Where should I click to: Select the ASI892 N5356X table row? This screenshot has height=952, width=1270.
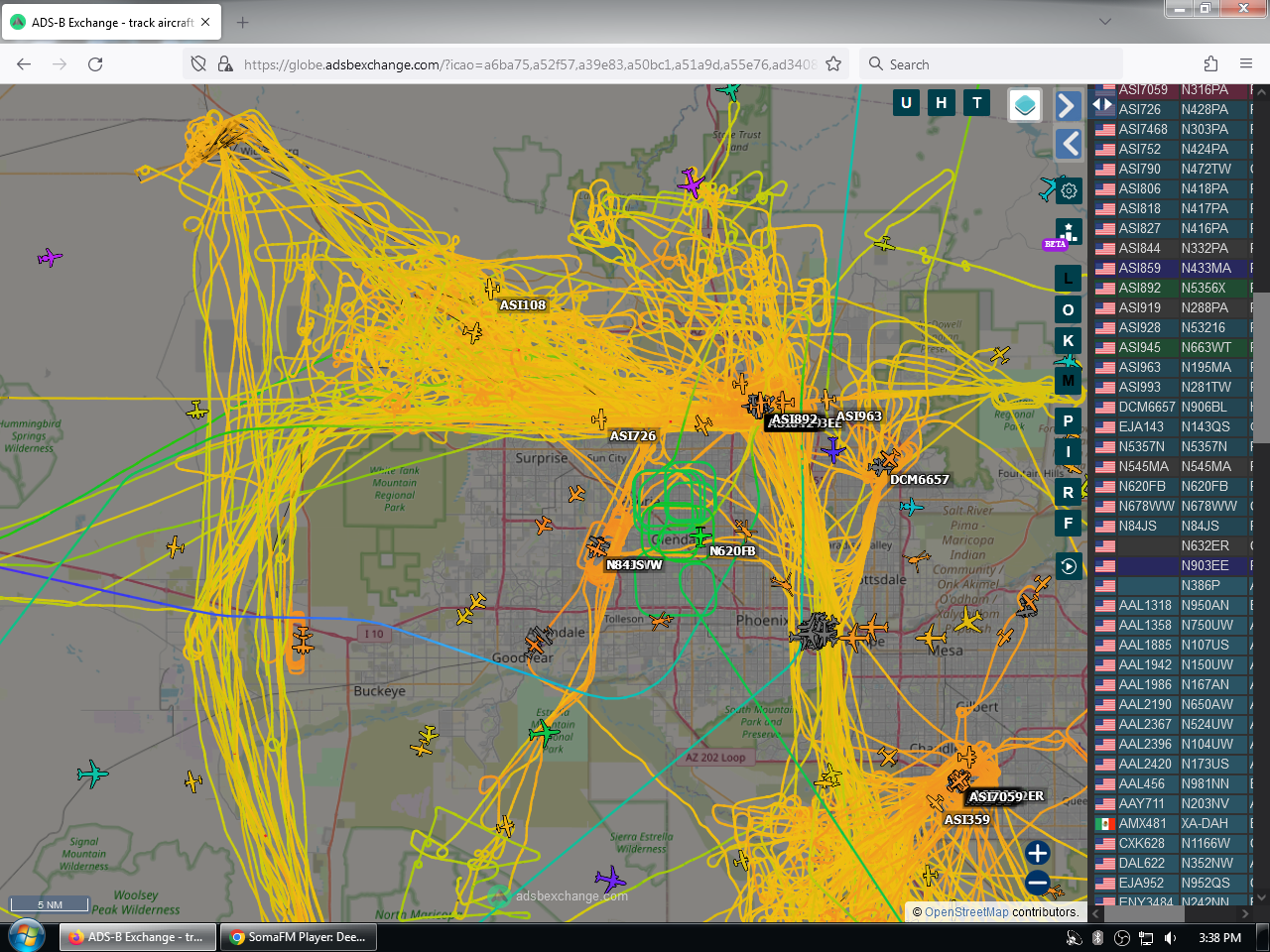click(1172, 288)
